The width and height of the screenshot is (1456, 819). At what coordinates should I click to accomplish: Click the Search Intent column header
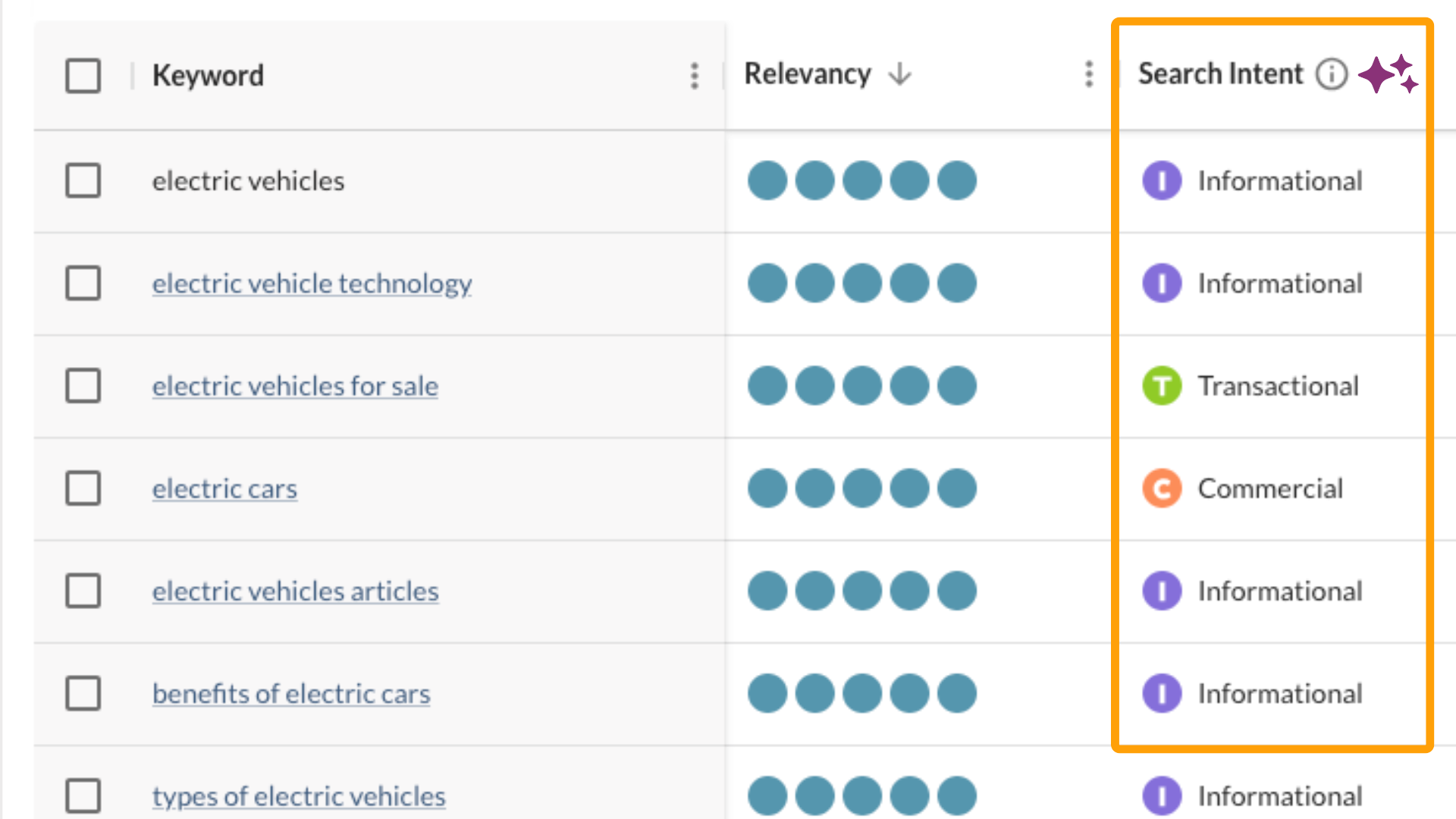(1220, 74)
